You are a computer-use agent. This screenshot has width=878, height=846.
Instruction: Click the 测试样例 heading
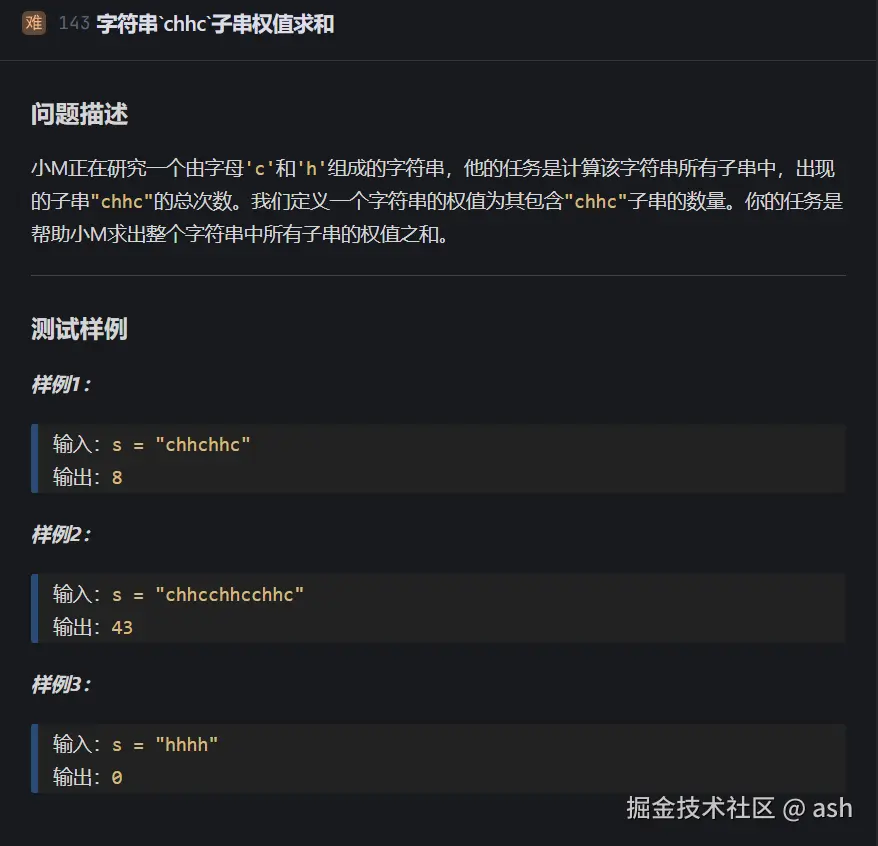point(79,328)
